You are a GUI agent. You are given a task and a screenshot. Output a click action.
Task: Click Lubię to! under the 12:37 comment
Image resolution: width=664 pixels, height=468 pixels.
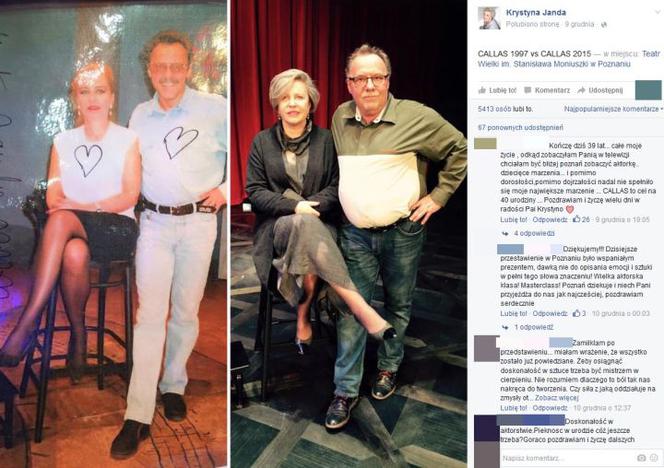[514, 408]
